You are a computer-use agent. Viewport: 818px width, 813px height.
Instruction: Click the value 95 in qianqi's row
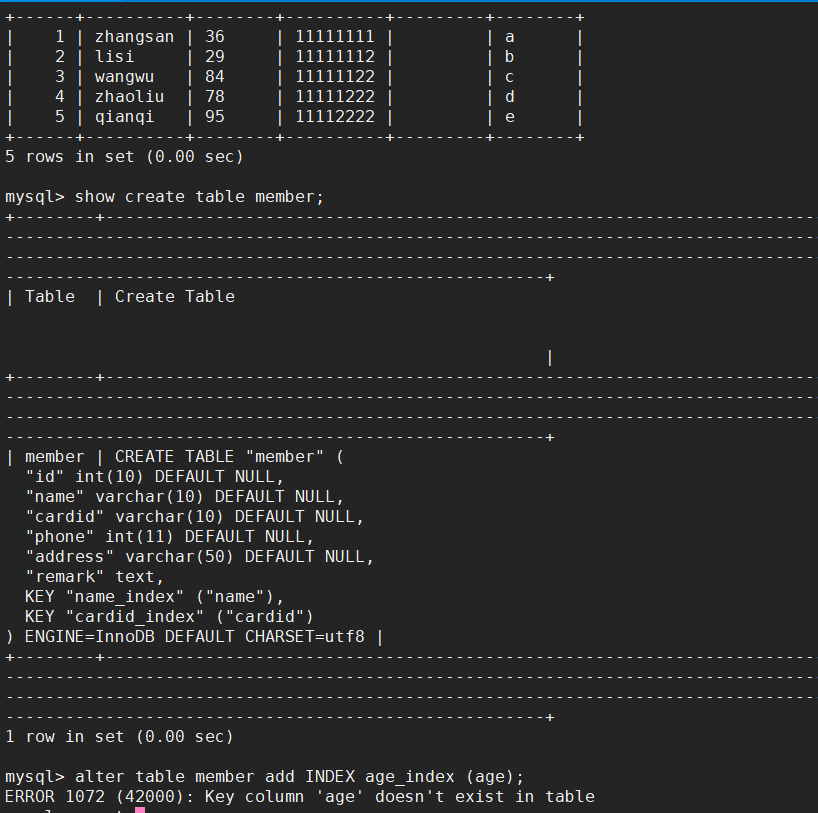click(x=214, y=116)
